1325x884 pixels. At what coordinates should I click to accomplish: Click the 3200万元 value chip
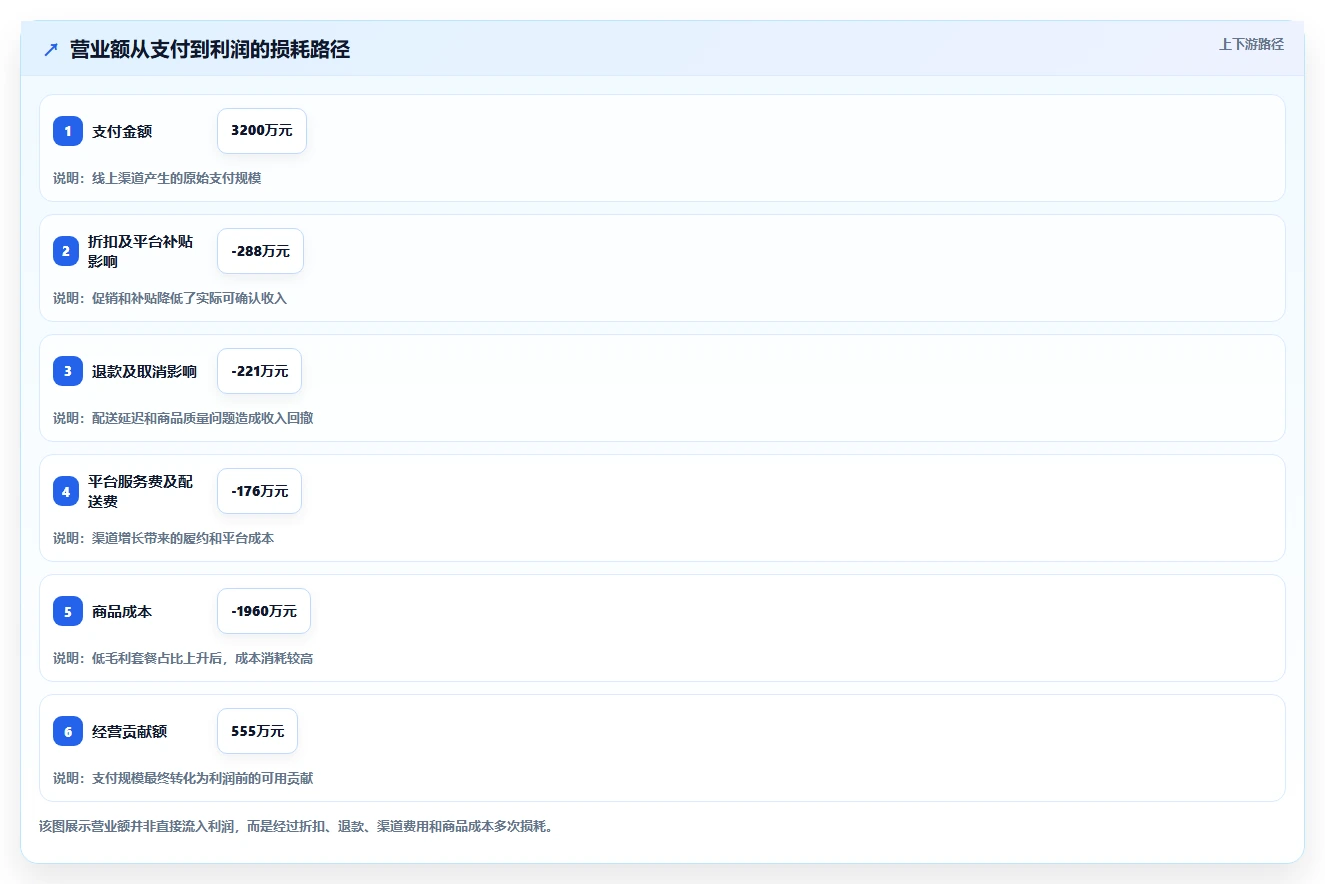(262, 131)
